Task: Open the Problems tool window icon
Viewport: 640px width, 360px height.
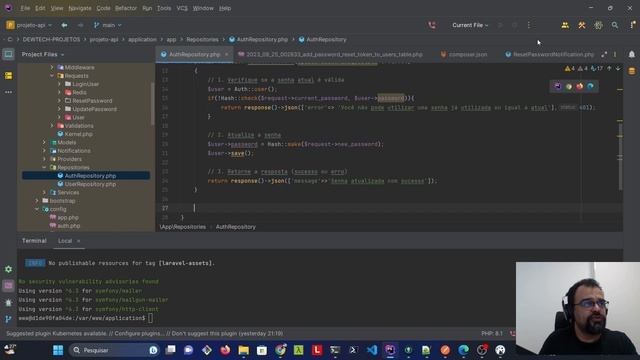Action: click(x=8, y=303)
